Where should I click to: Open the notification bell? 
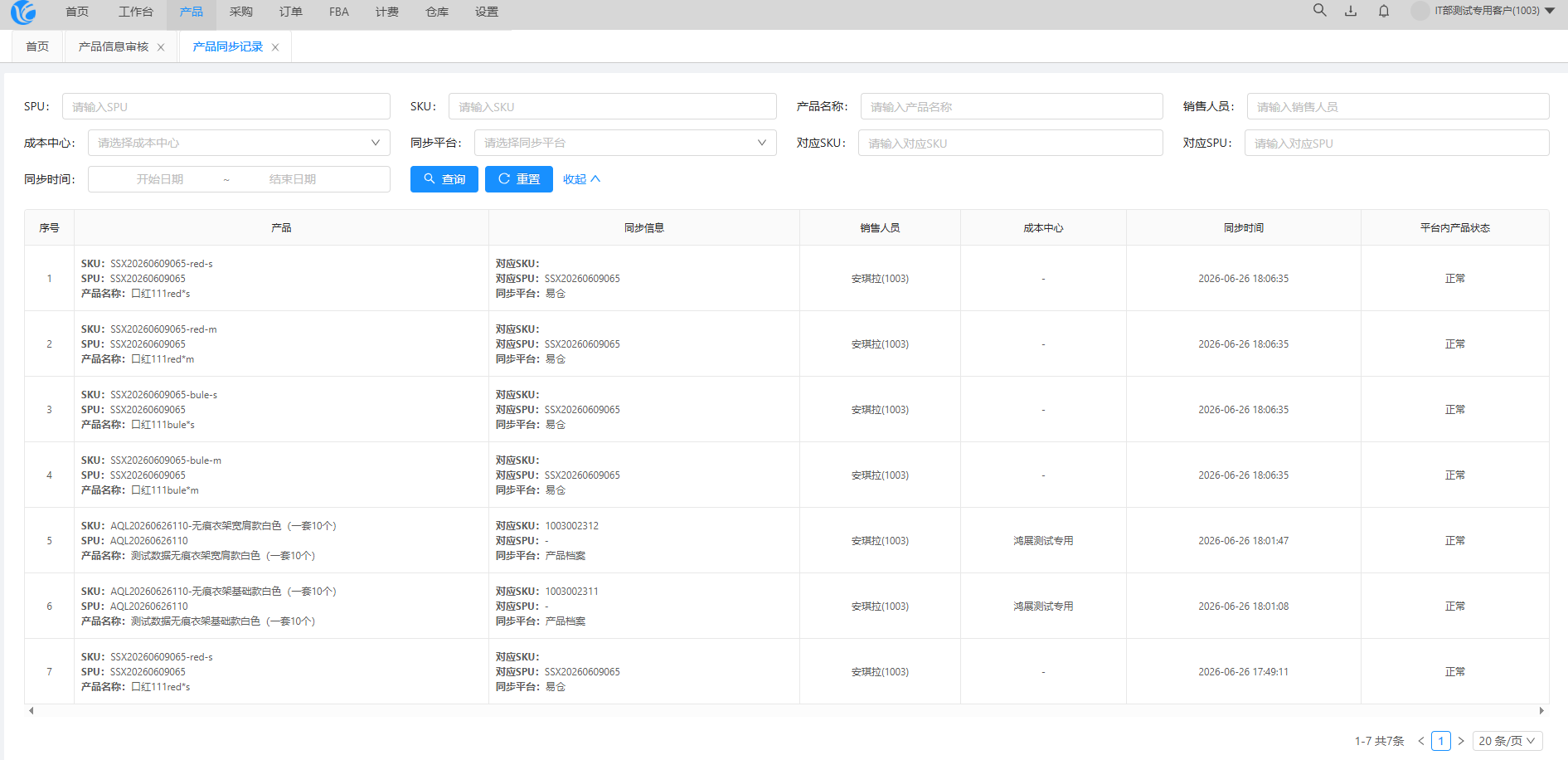[x=1384, y=11]
